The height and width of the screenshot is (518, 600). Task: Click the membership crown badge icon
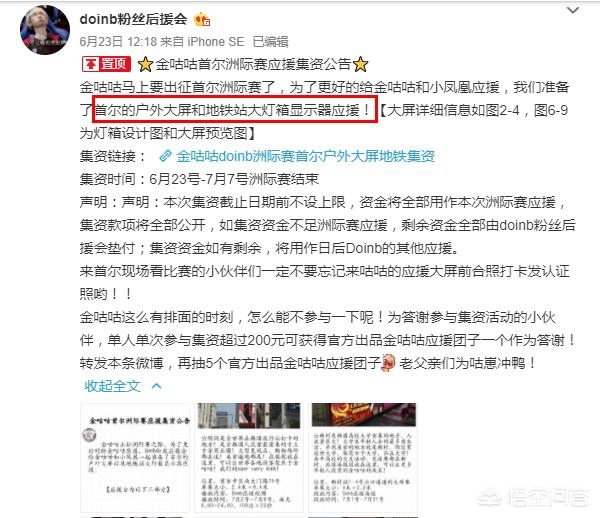202,20
